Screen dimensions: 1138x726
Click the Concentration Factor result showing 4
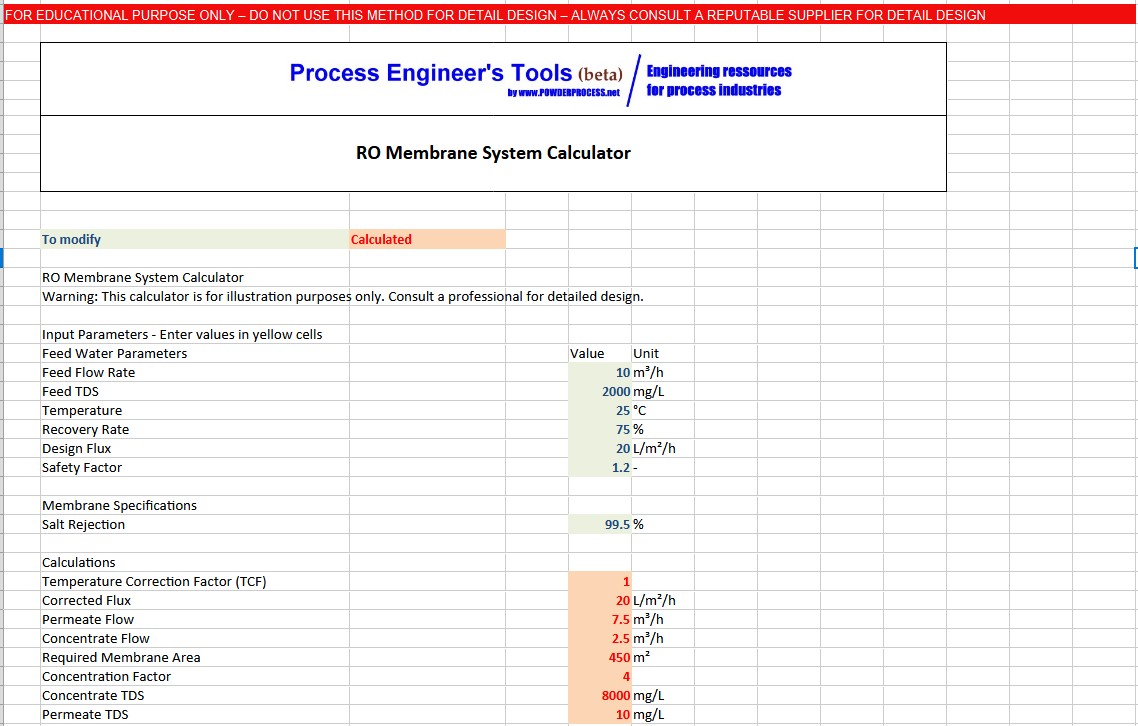(x=600, y=676)
